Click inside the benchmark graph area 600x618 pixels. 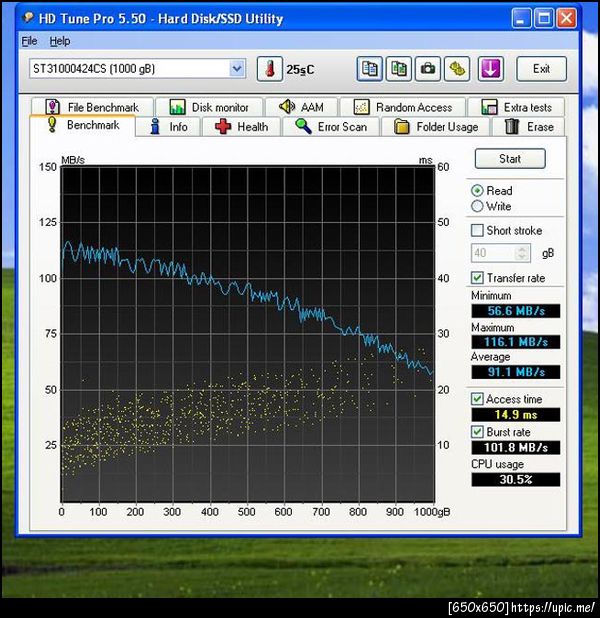pos(248,334)
